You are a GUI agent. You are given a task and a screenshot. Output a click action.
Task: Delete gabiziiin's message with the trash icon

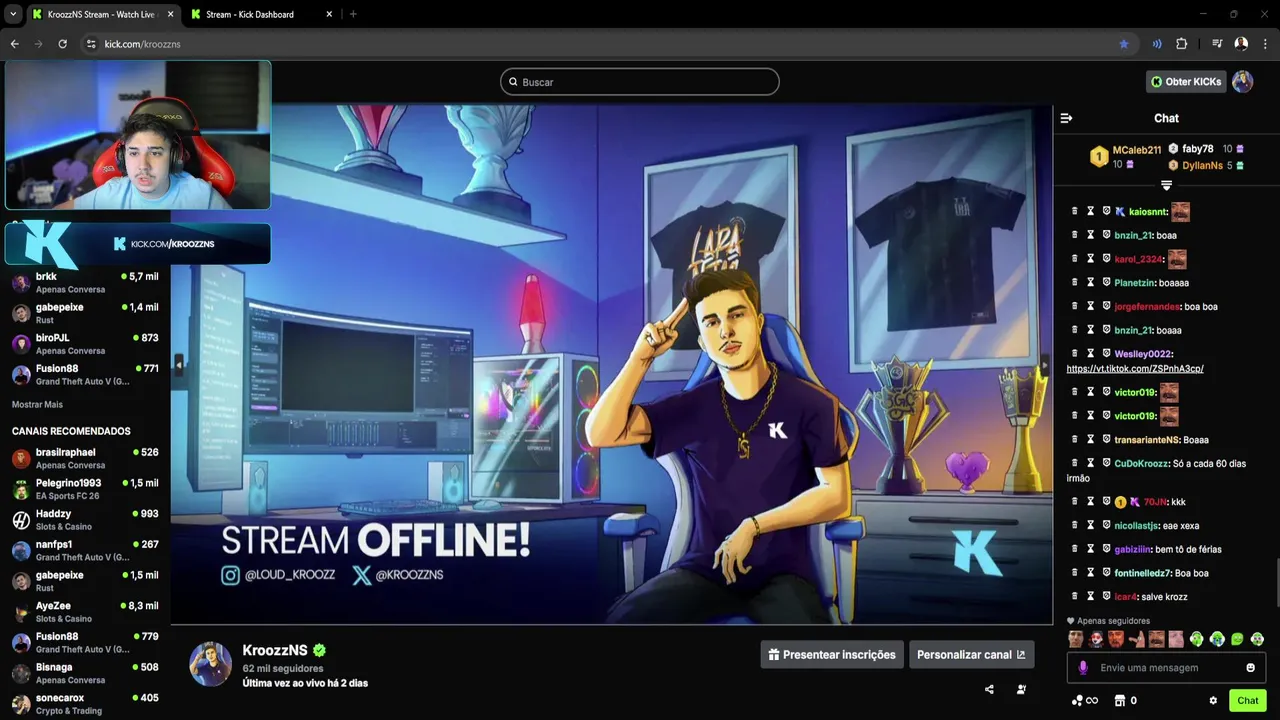coord(1075,550)
